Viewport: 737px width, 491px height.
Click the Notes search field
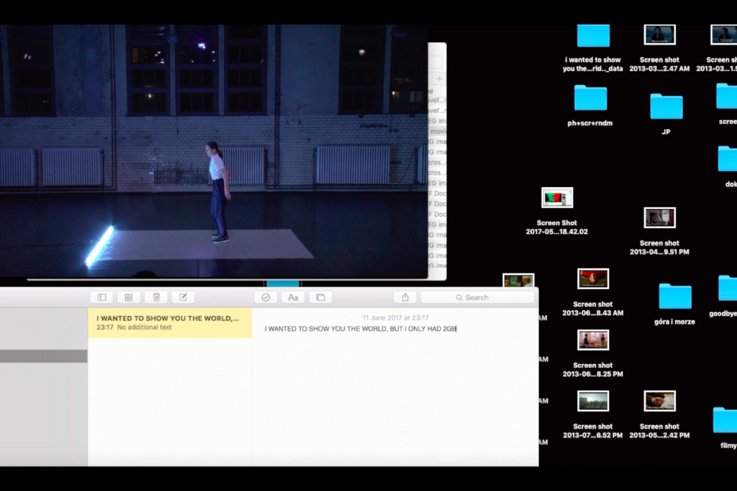pos(477,297)
